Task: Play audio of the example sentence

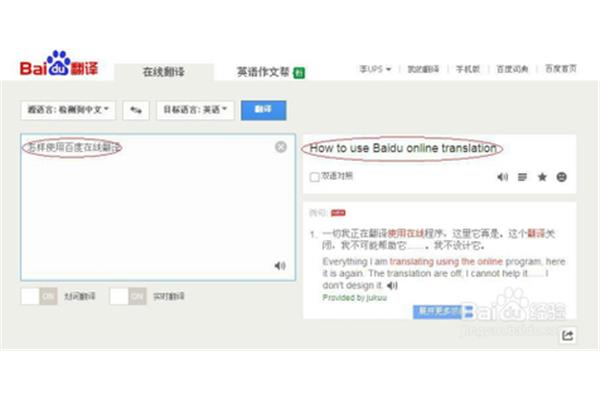Action: point(392,285)
